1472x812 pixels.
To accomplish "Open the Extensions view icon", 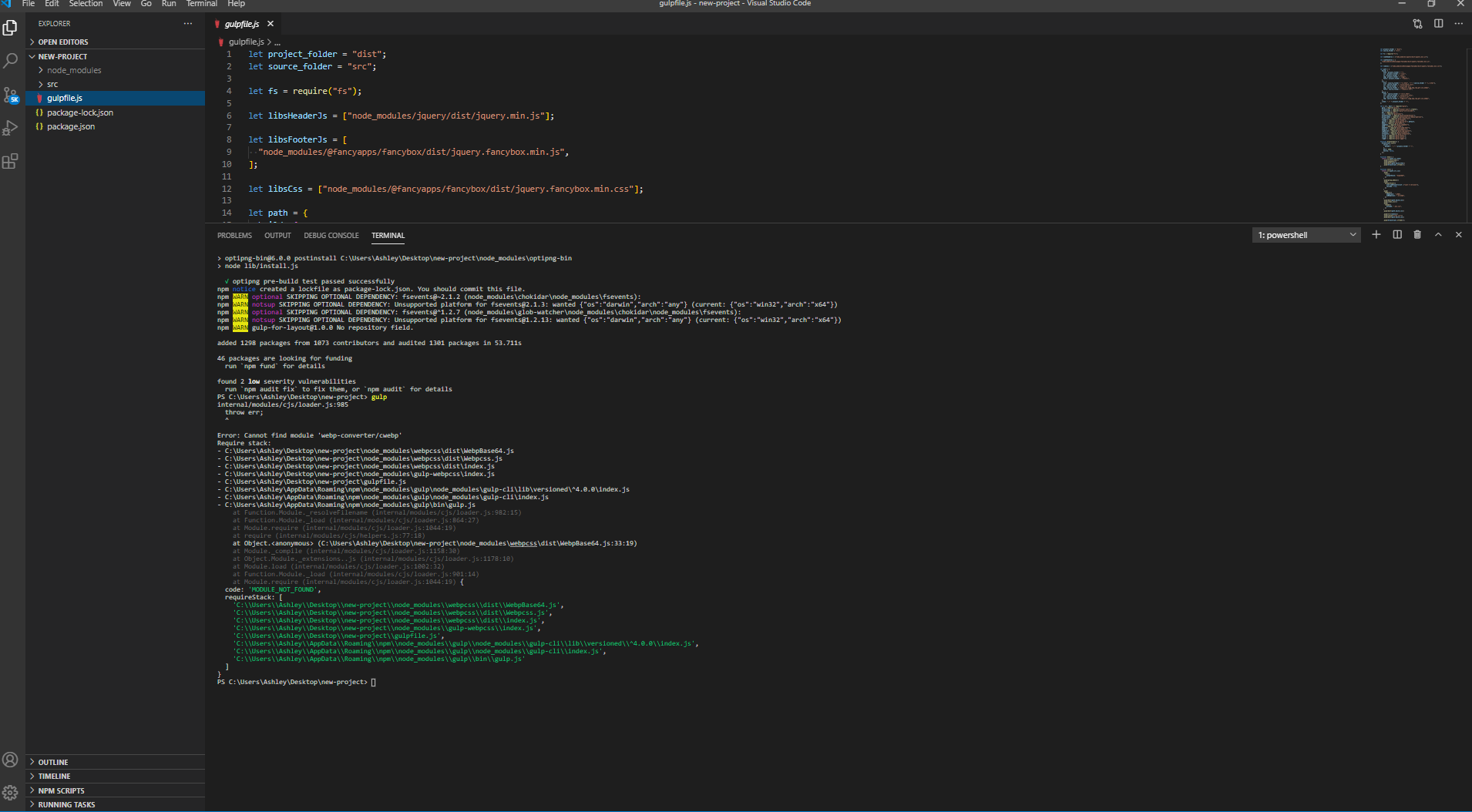I will tap(10, 161).
